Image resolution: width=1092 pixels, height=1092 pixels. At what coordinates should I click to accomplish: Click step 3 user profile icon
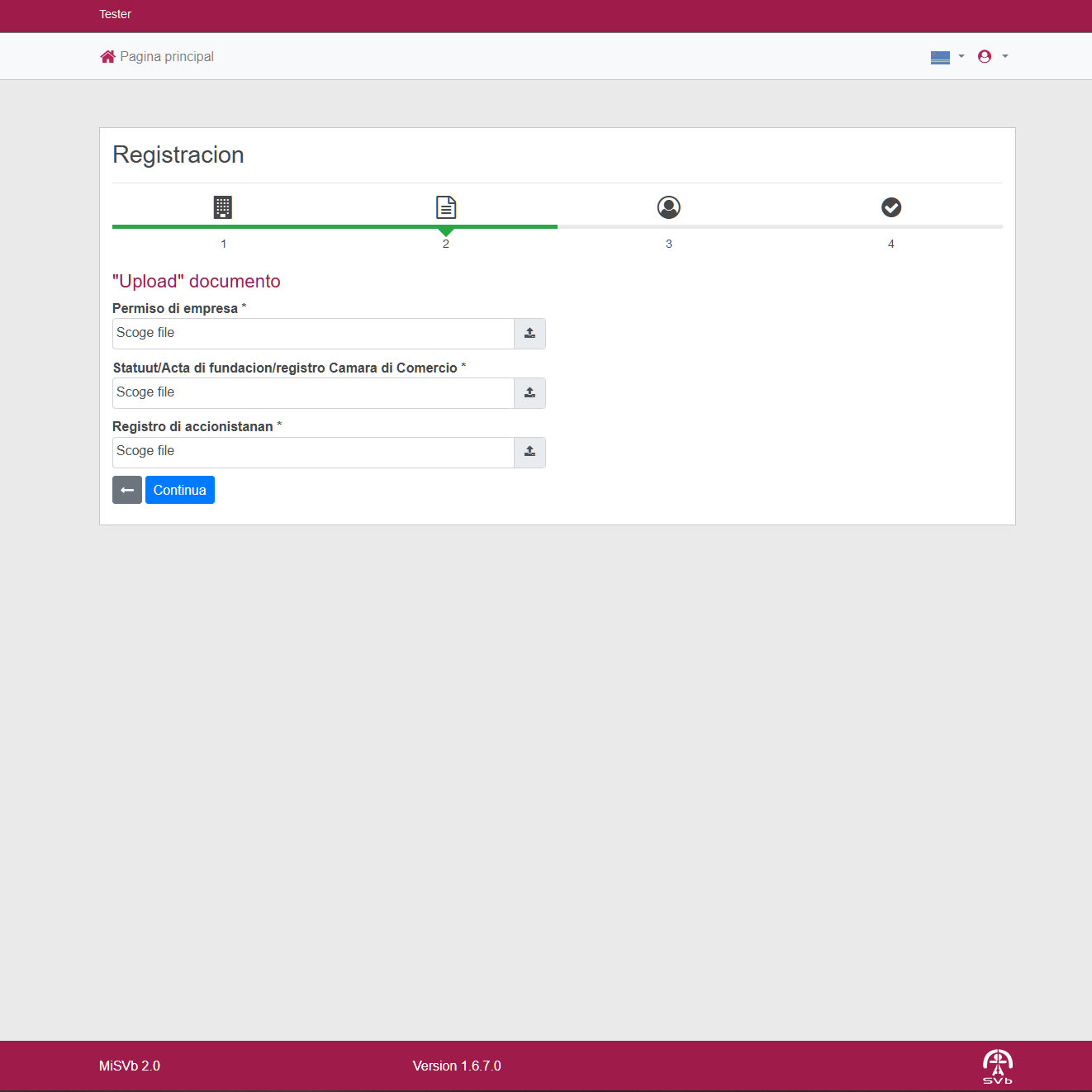pyautogui.click(x=668, y=207)
